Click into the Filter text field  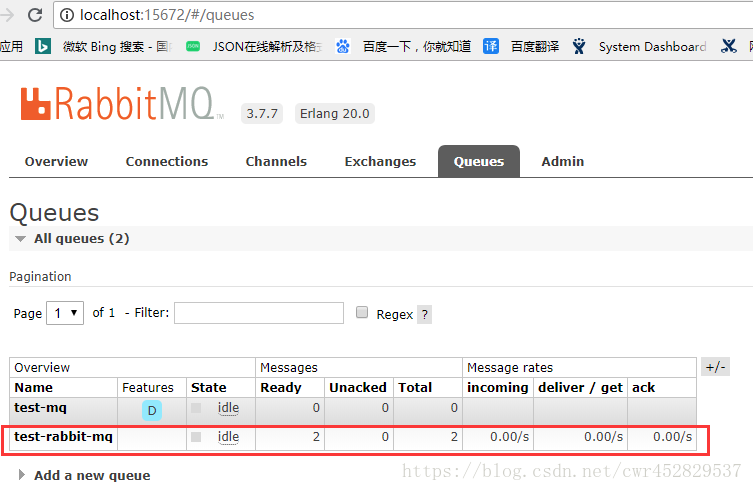point(259,313)
